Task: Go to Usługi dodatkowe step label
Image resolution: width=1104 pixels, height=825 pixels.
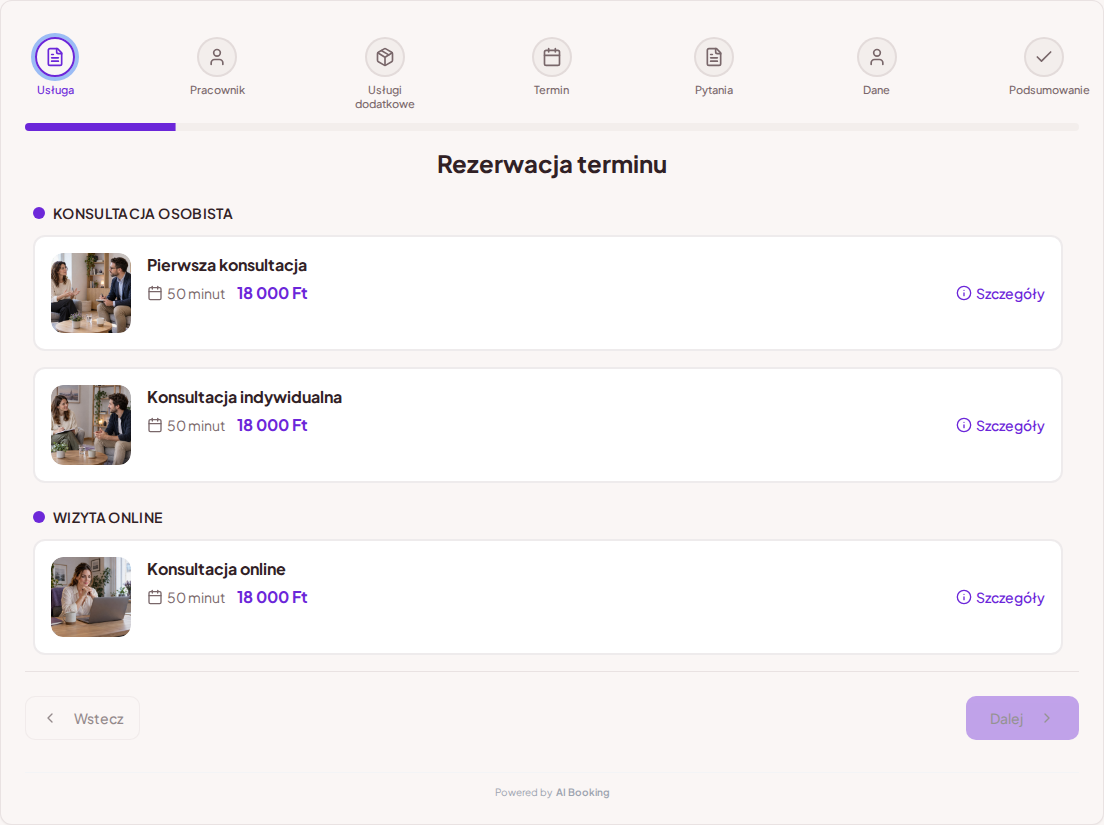Action: pos(384,97)
